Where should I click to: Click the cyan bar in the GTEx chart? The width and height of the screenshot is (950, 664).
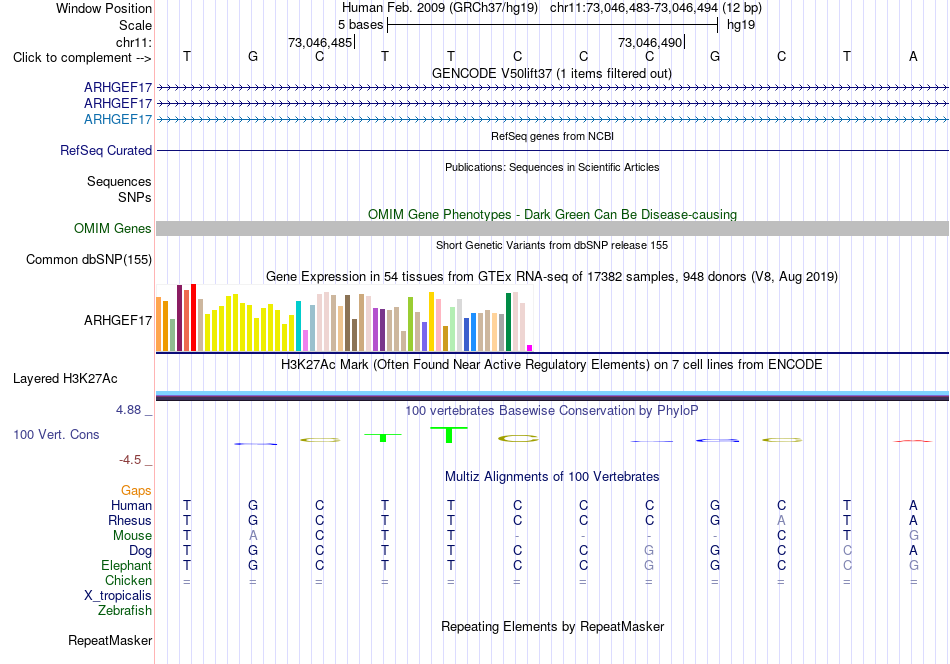click(299, 326)
